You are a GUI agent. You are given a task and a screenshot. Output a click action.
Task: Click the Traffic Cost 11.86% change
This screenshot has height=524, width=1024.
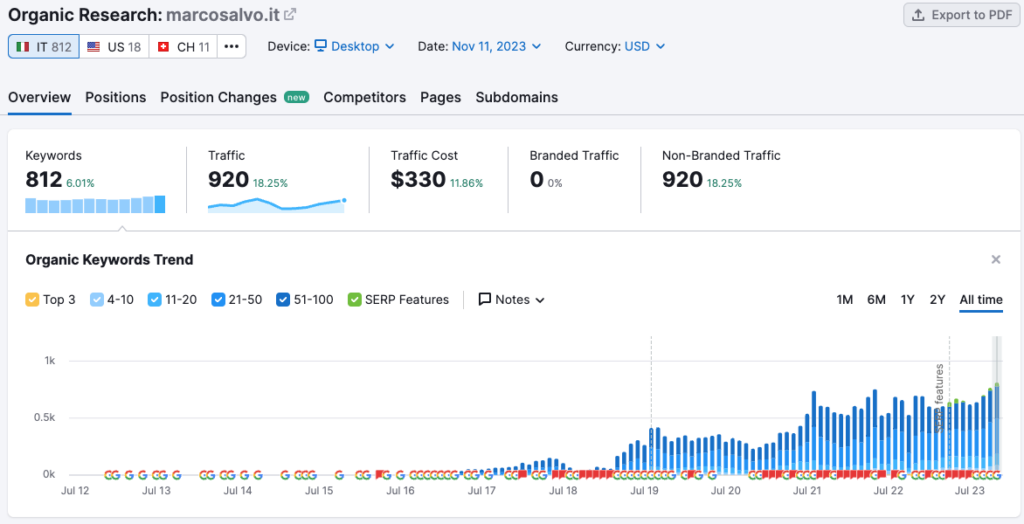466,184
